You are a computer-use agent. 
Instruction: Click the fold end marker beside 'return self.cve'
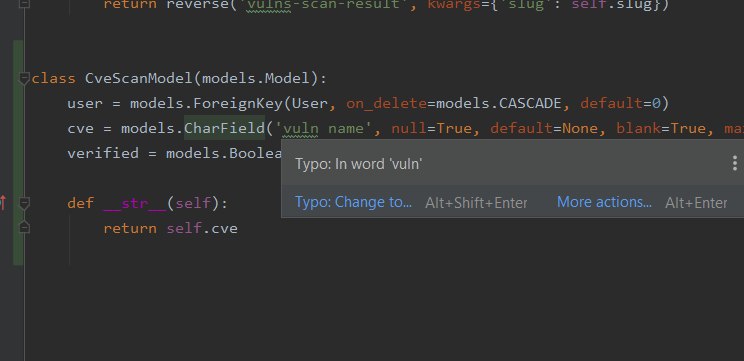pos(24,228)
